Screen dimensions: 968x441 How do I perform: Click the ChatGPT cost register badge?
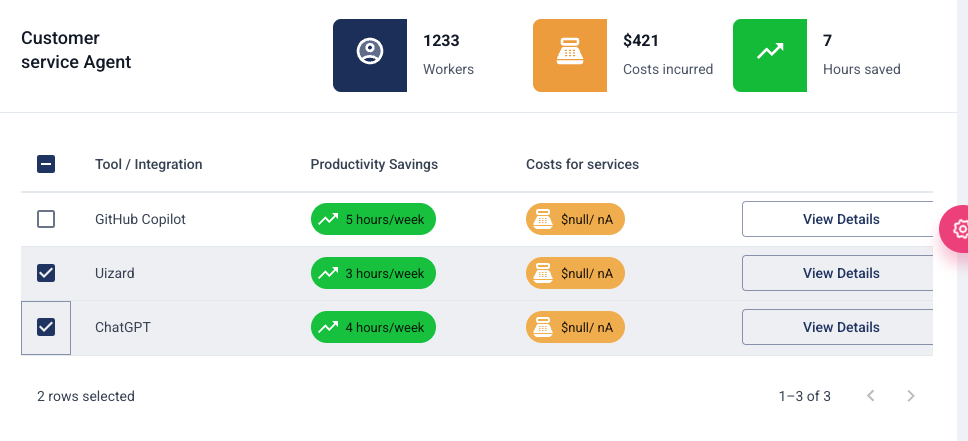pos(575,327)
